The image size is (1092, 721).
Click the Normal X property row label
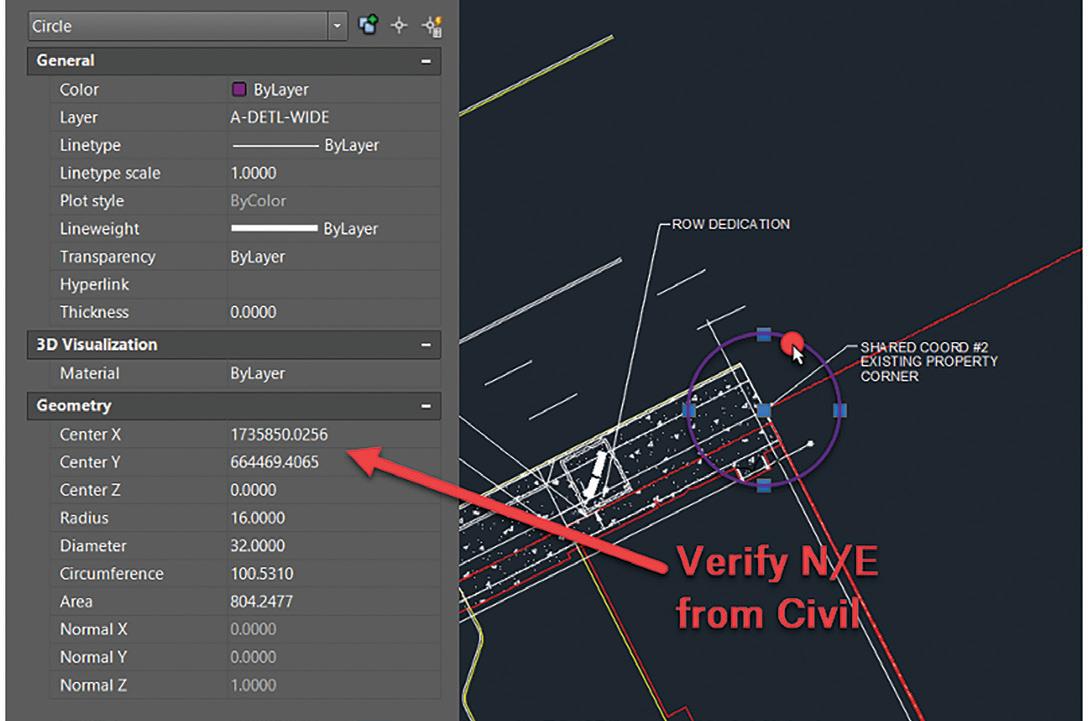pos(93,630)
